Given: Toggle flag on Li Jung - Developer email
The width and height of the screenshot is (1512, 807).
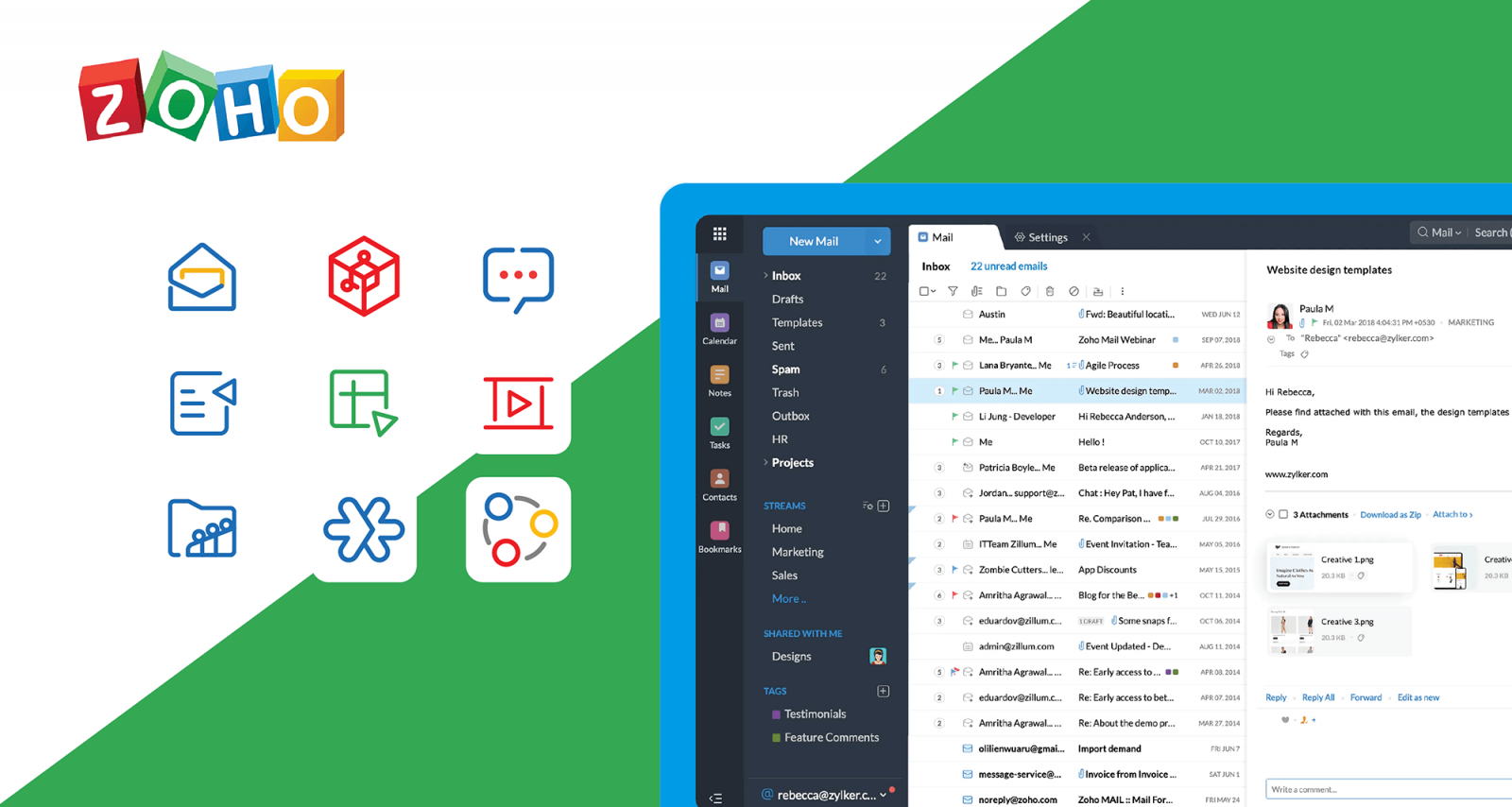Looking at the screenshot, I should click(x=954, y=416).
